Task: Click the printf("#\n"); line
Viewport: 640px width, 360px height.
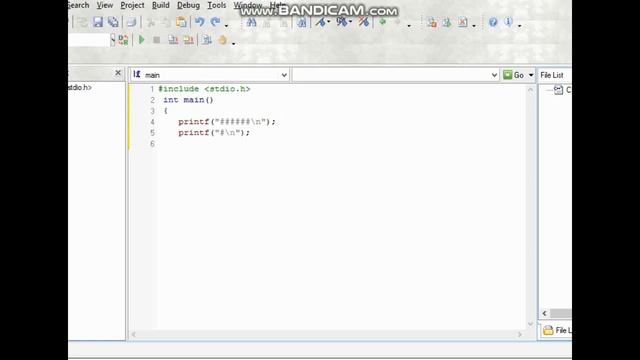Action: (x=214, y=133)
